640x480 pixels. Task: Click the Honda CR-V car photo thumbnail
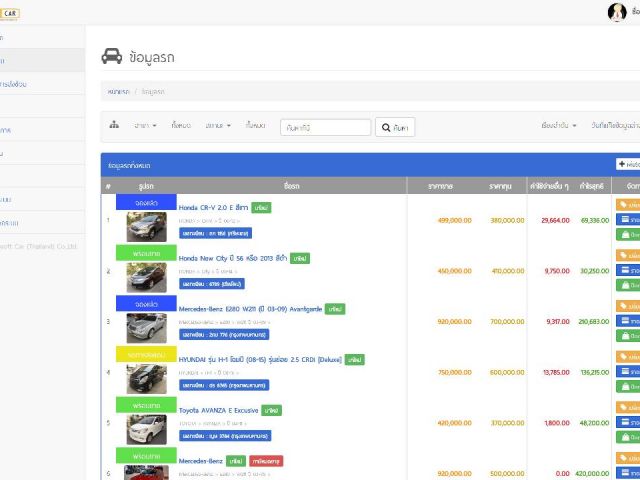147,227
